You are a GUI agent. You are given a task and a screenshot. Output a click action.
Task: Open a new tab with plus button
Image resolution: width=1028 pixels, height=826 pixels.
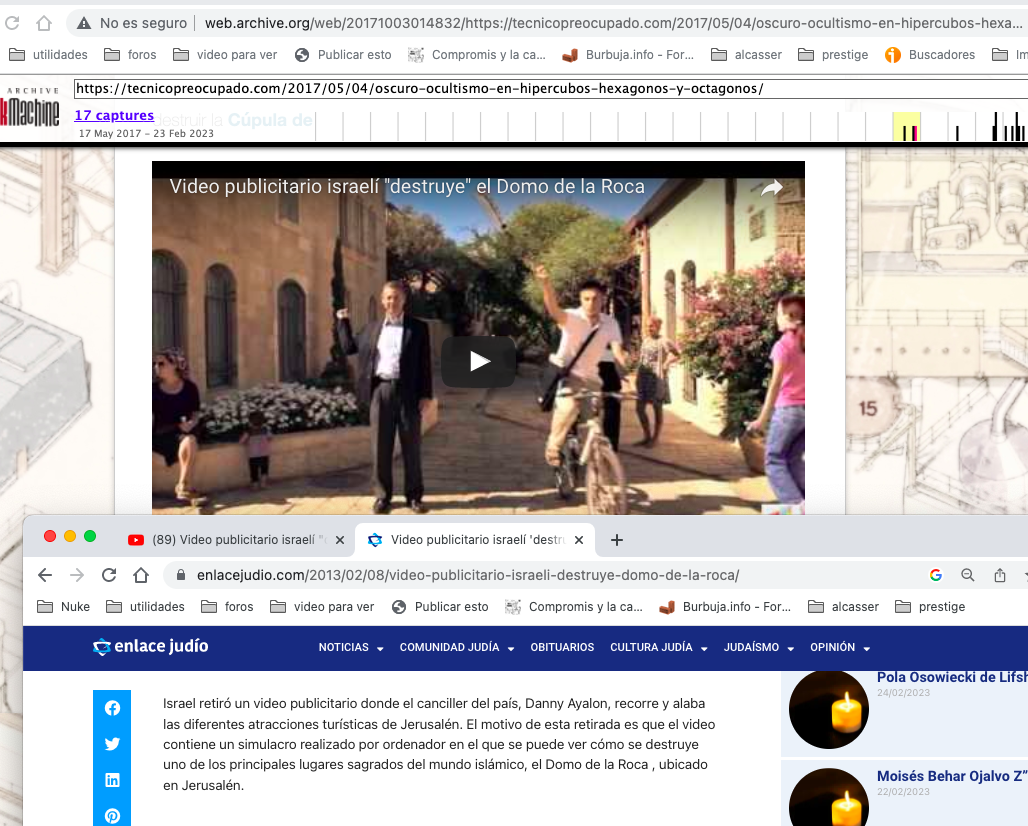point(617,540)
